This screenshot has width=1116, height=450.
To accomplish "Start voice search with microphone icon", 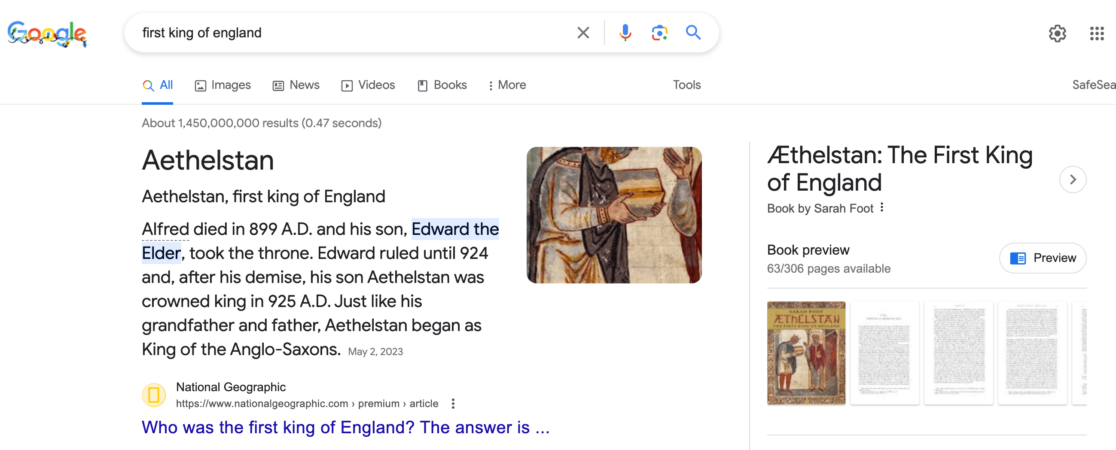I will [625, 33].
